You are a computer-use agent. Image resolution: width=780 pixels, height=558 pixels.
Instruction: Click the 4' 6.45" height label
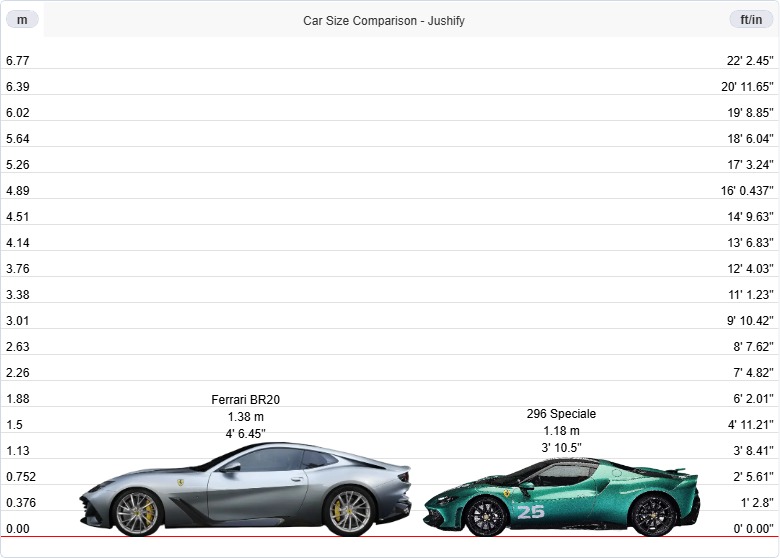pyautogui.click(x=246, y=434)
